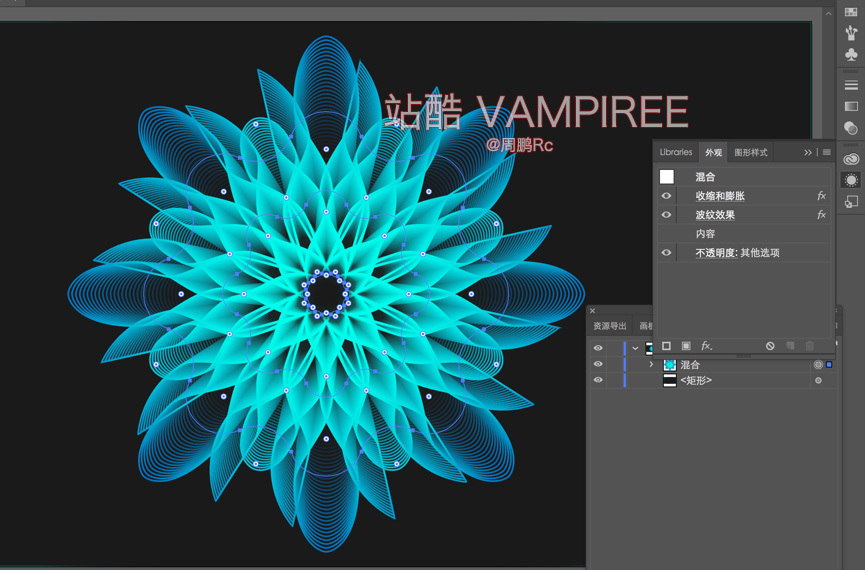The width and height of the screenshot is (865, 570).
Task: Click the Appearance panel sun icon
Action: click(851, 180)
